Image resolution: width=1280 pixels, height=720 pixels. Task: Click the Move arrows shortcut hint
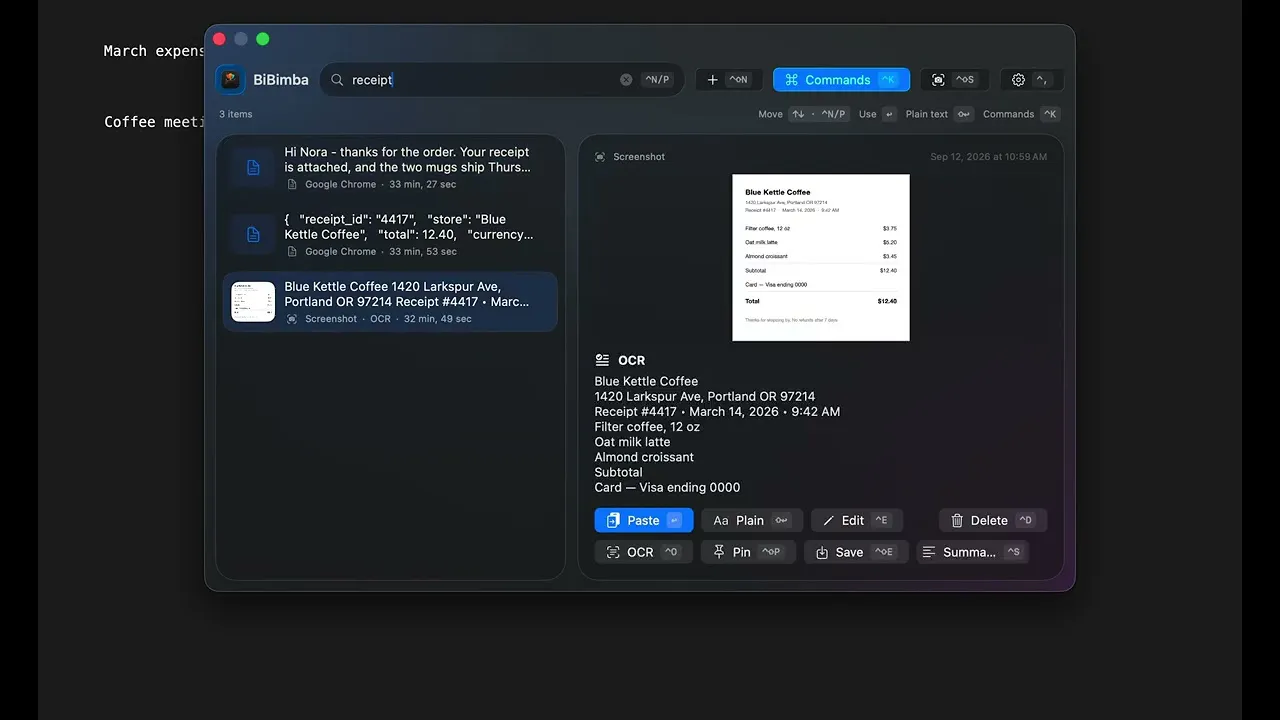point(818,114)
